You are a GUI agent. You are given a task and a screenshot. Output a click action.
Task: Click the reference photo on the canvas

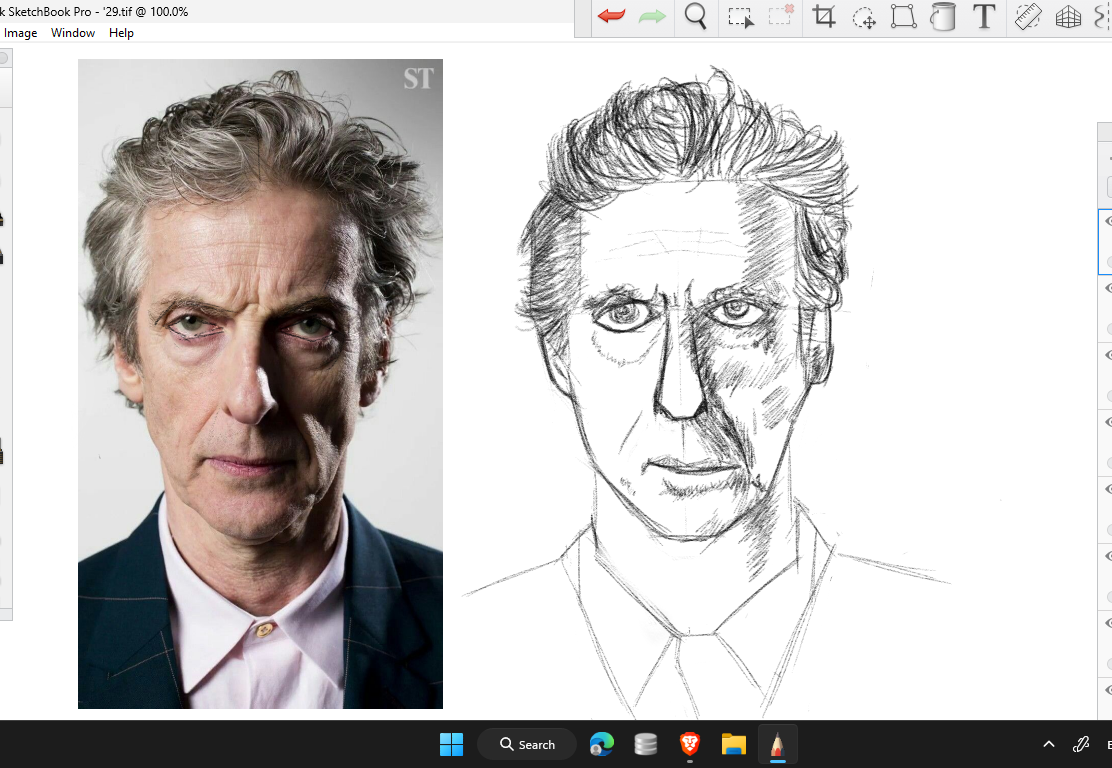260,384
